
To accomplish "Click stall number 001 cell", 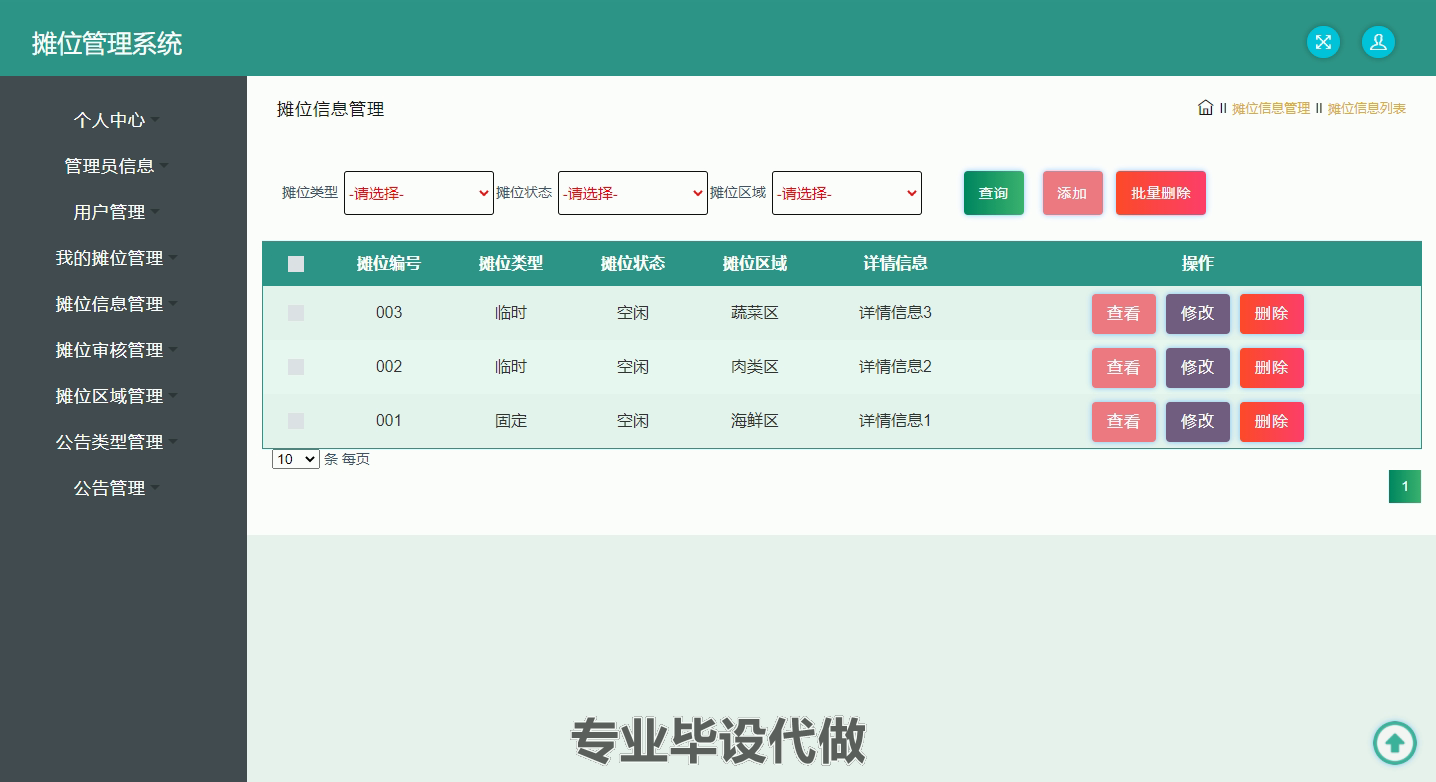I will point(389,421).
